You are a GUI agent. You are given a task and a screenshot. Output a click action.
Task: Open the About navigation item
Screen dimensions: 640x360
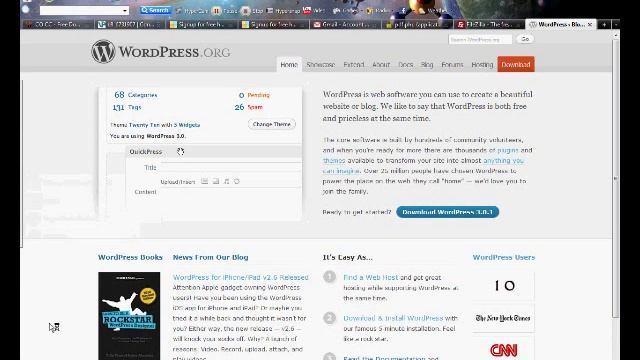(381, 64)
